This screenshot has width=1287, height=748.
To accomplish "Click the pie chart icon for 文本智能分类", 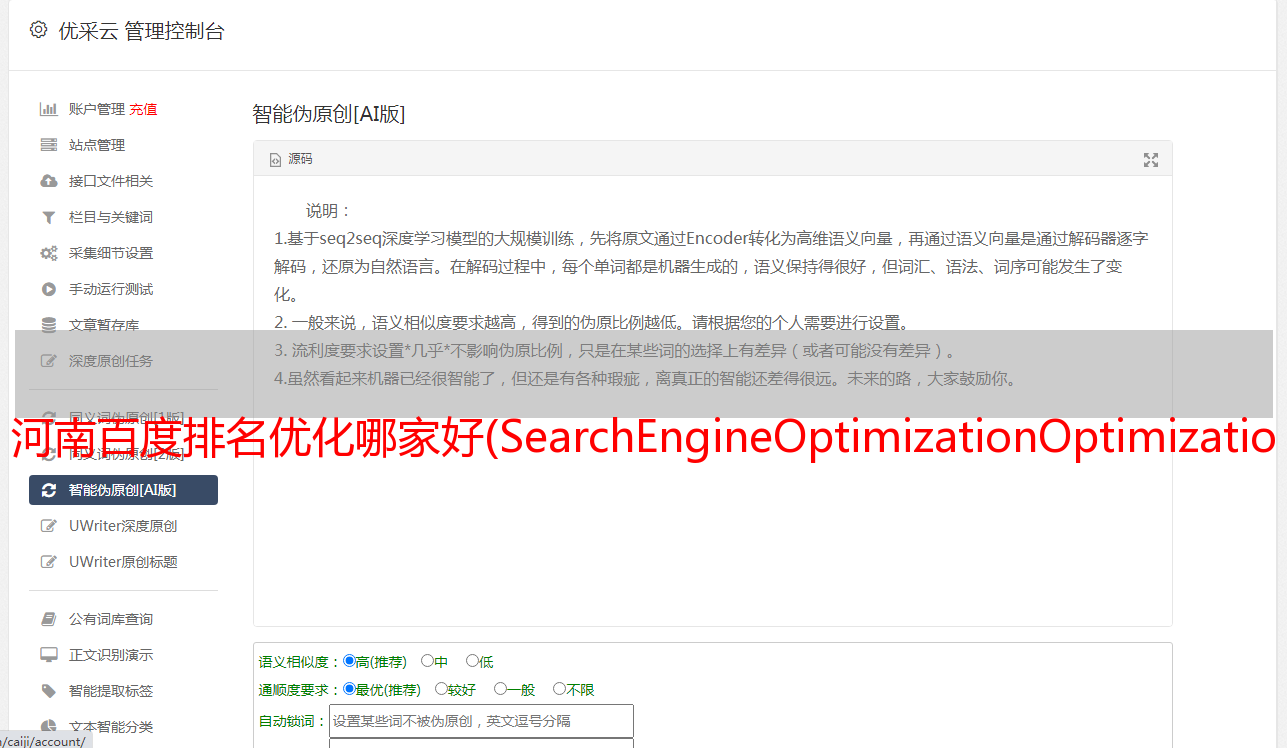I will 48,727.
